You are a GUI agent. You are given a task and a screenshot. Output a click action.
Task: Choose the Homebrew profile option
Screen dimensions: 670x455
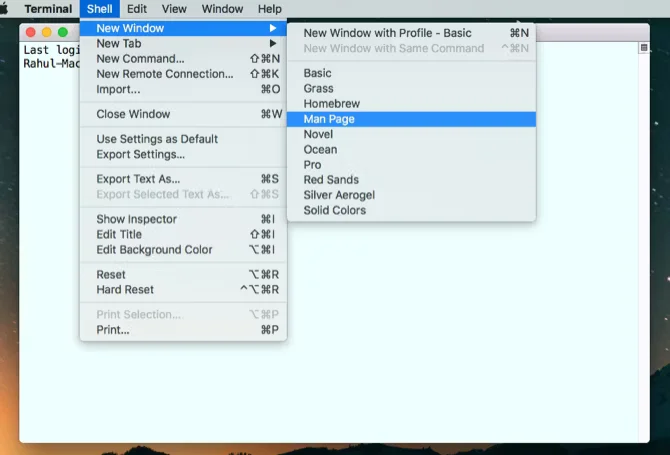click(331, 104)
